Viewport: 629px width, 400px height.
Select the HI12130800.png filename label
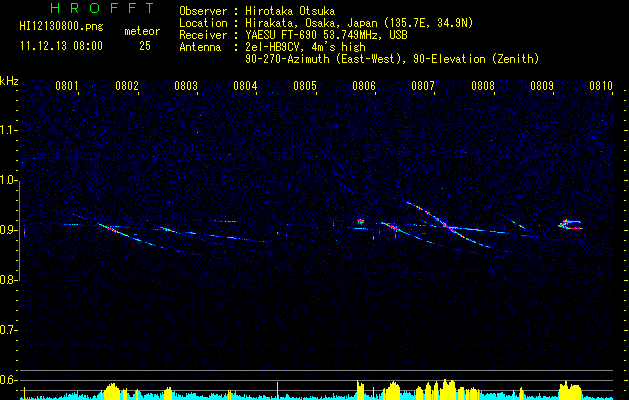pos(61,27)
